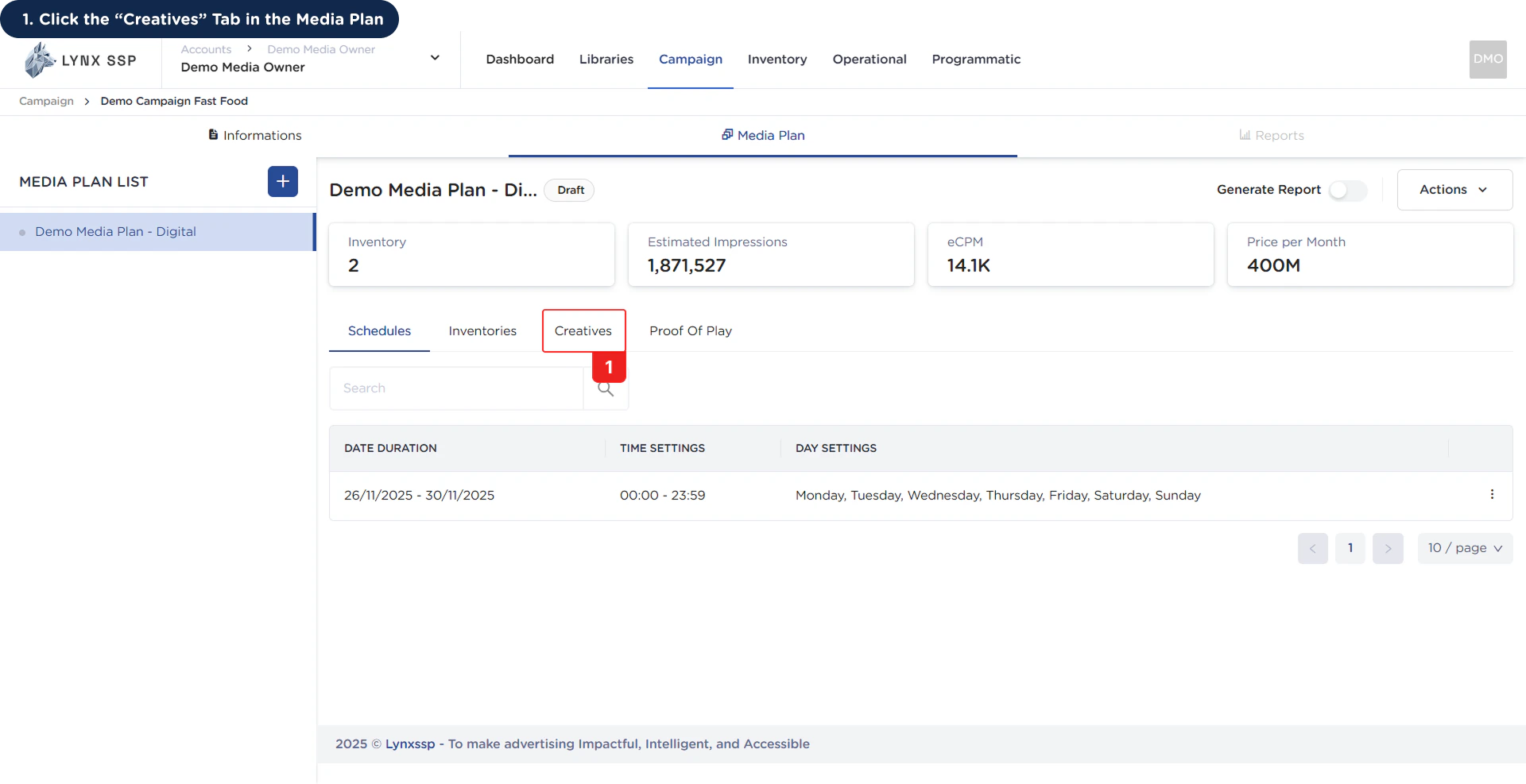This screenshot has width=1526, height=784.
Task: Open the Lynxssp footer link
Action: click(410, 743)
